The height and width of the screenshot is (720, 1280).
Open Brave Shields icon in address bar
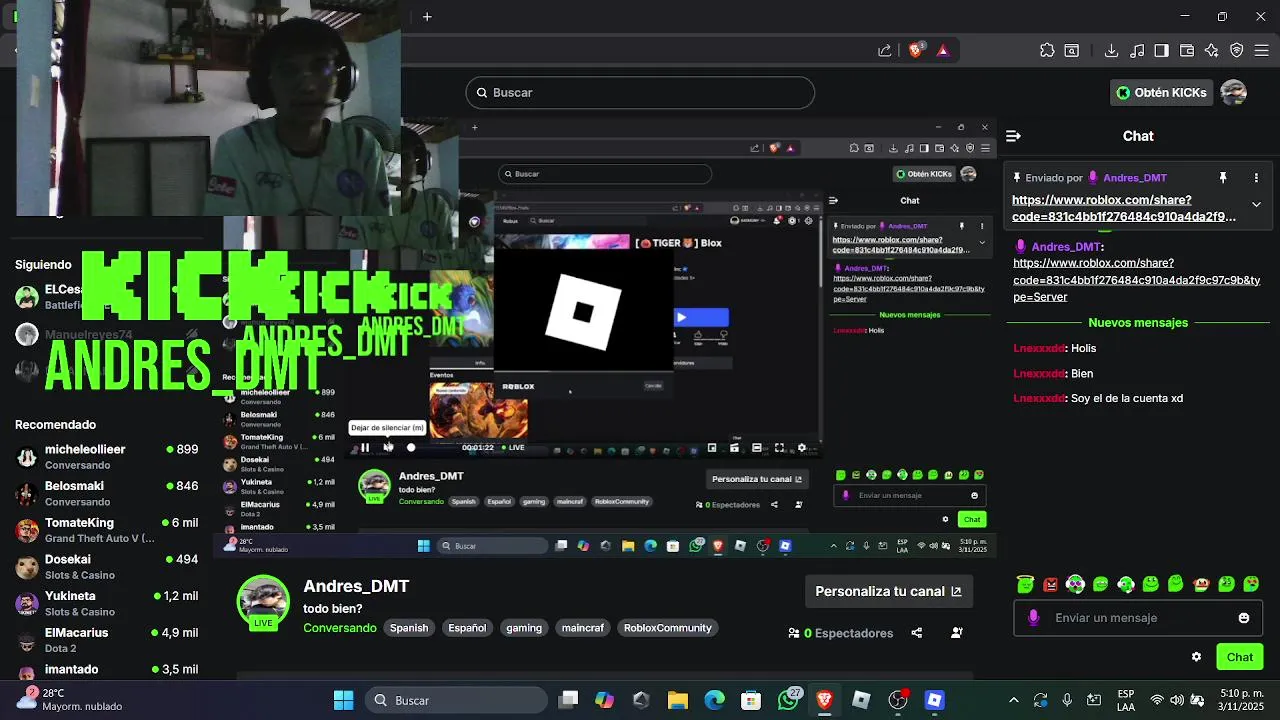(x=915, y=50)
